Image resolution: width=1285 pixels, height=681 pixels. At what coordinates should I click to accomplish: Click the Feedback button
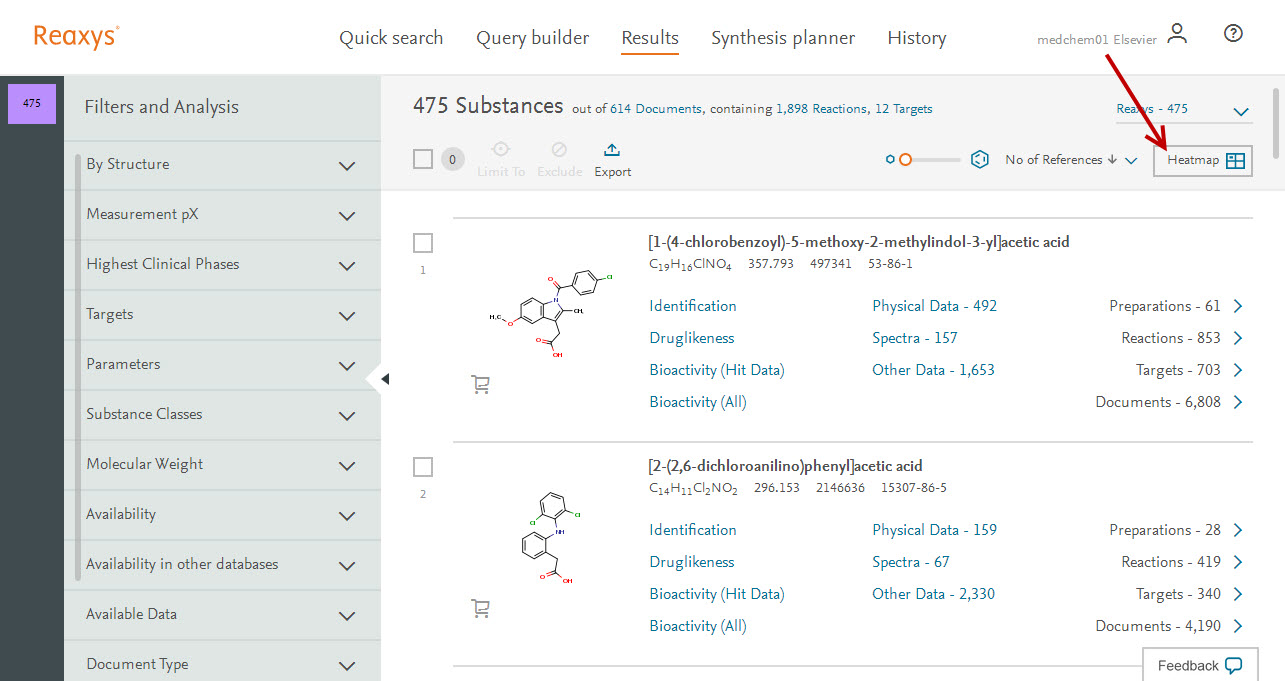pyautogui.click(x=1199, y=665)
